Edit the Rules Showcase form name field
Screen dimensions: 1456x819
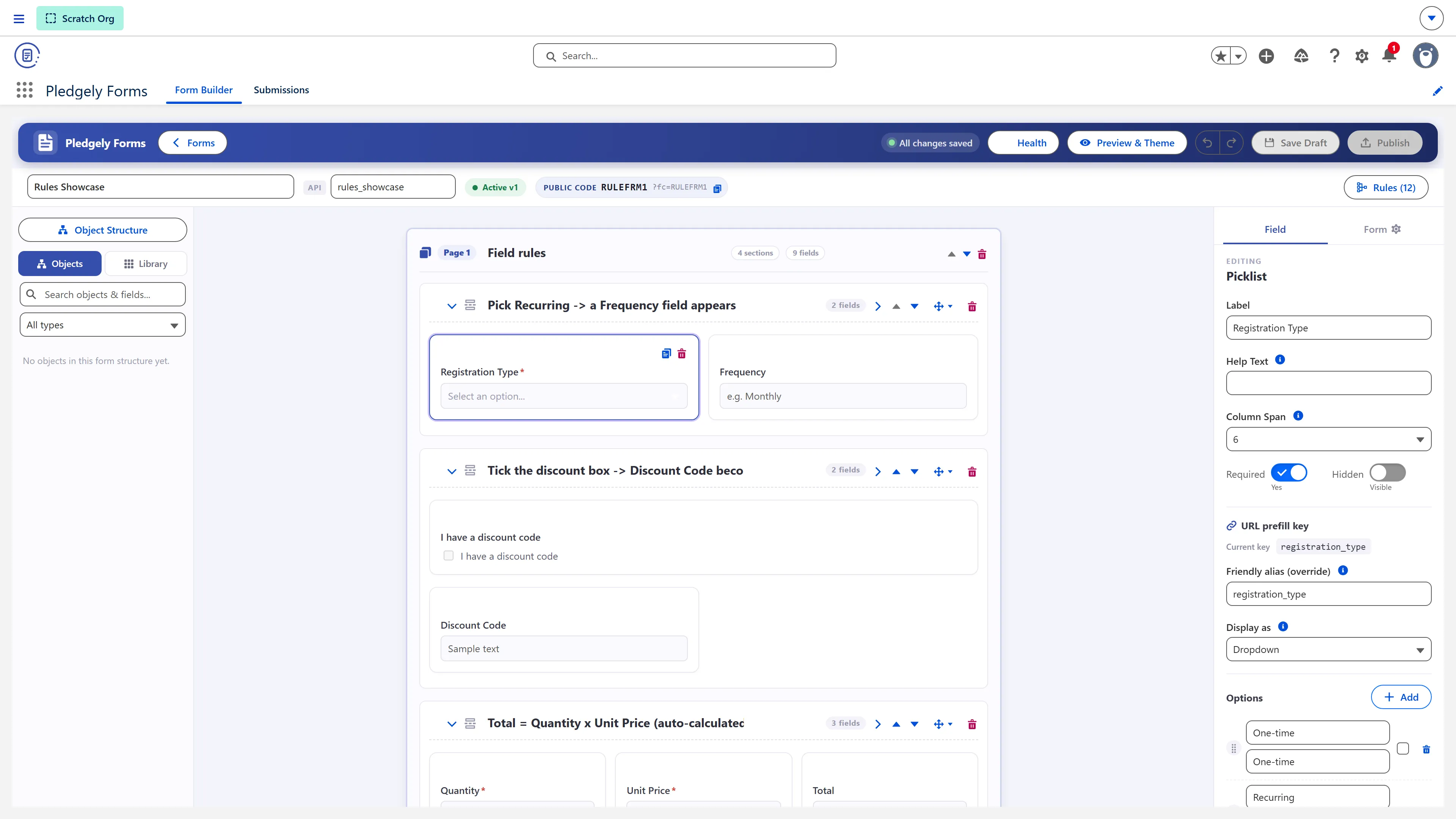coord(160,187)
